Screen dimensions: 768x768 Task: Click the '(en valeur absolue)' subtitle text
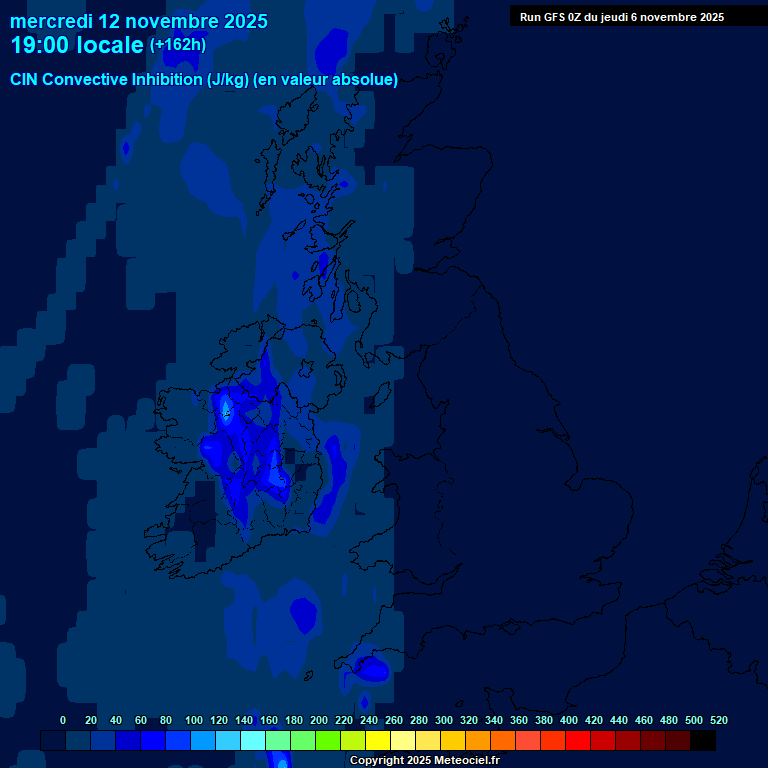point(326,80)
